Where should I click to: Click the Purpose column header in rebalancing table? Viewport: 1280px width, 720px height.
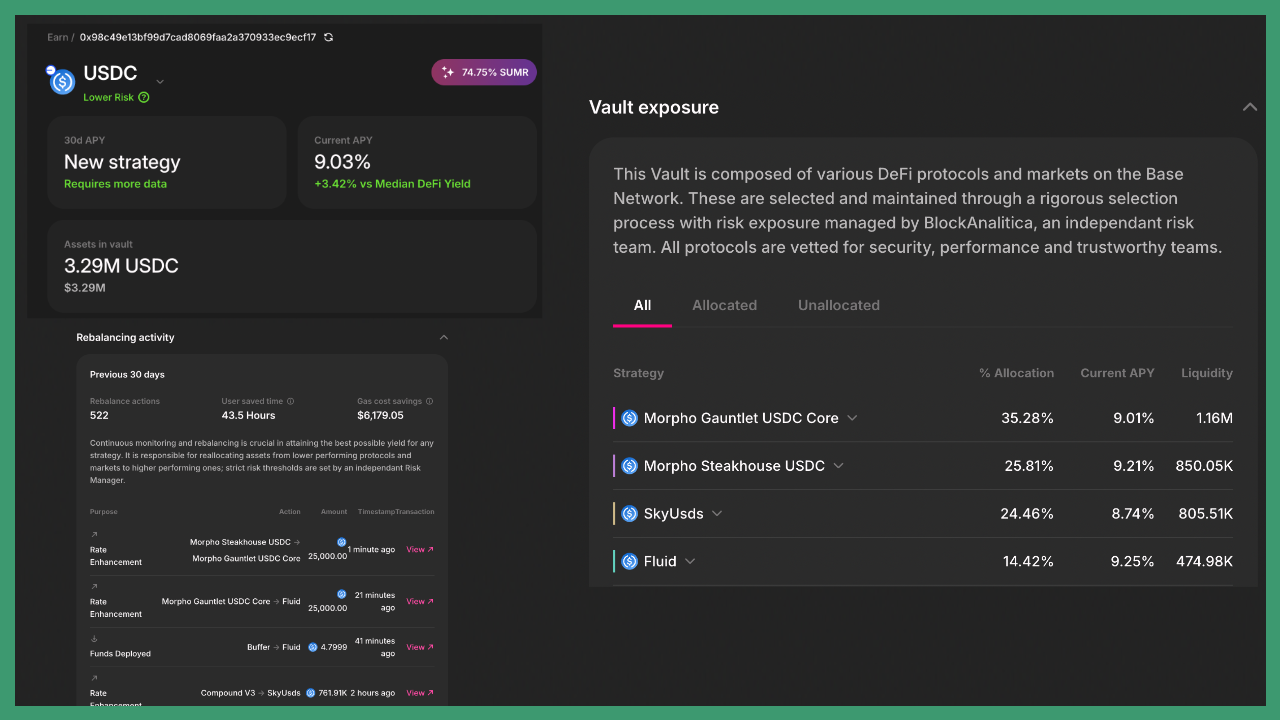(103, 512)
